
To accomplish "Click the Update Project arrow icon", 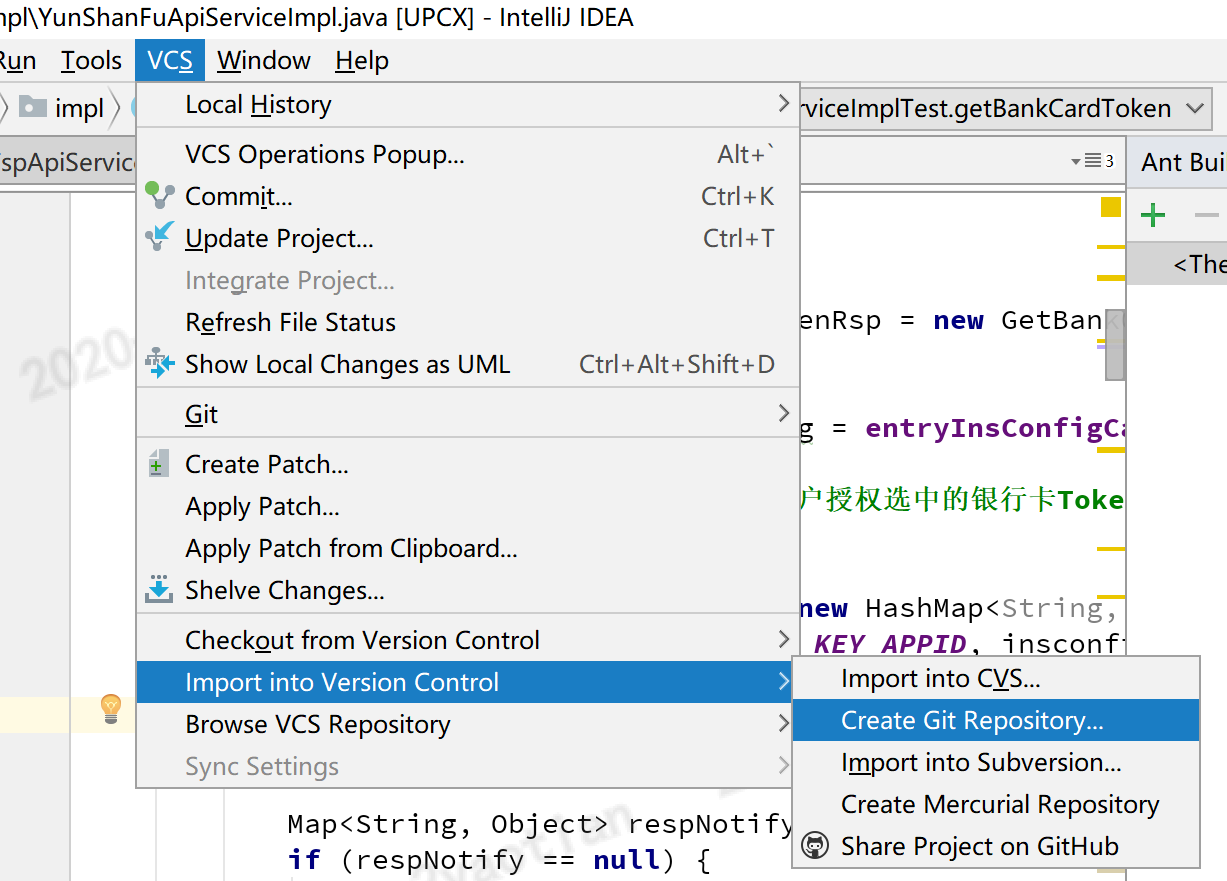I will 159,238.
